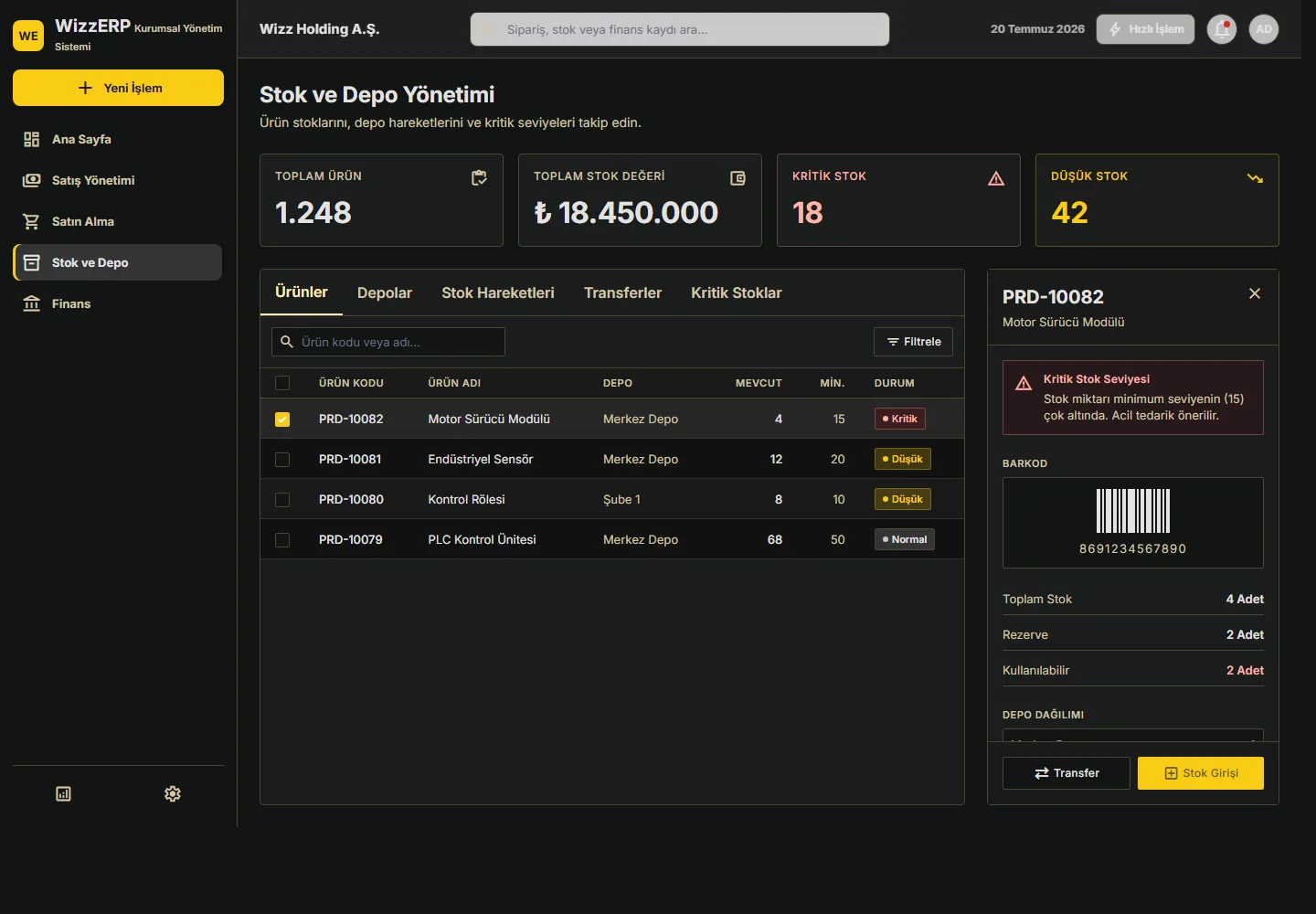
Task: Click the Yeni İşlem button
Action: pyautogui.click(x=118, y=88)
